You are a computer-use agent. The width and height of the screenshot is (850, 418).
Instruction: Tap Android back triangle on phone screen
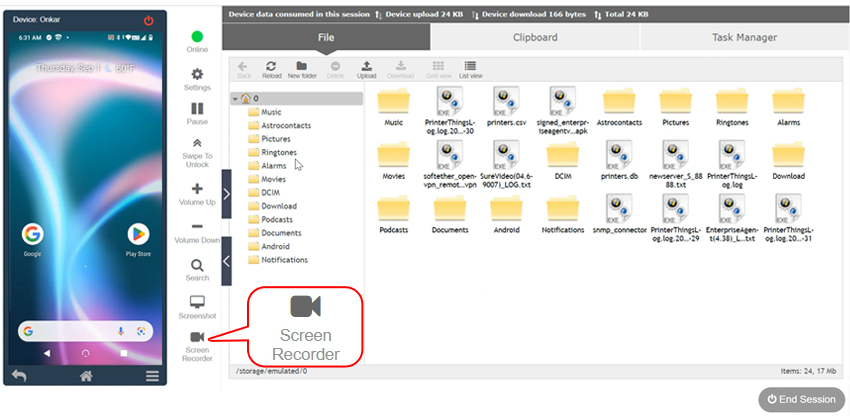[47, 353]
